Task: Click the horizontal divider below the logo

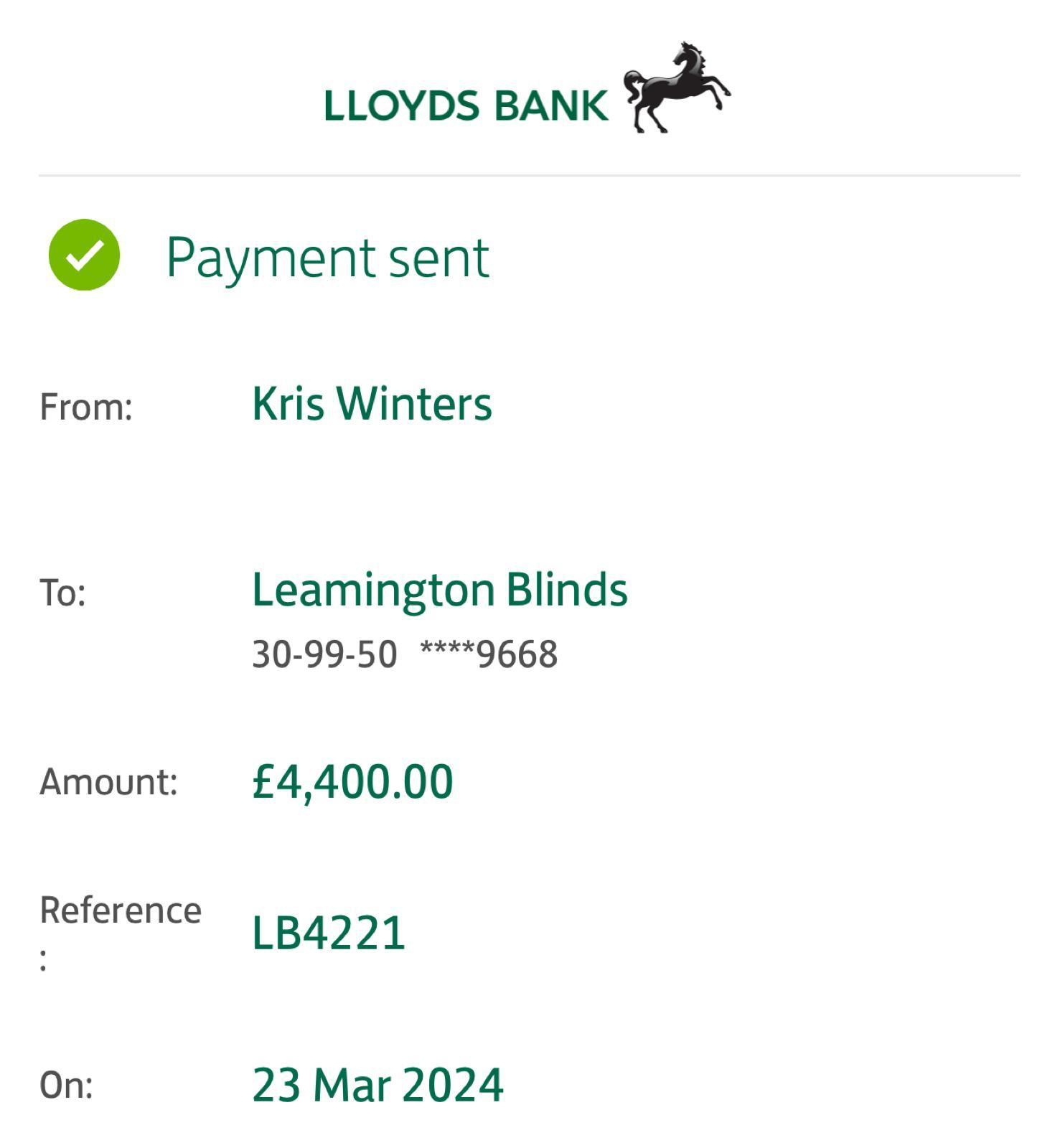Action: pos(530,175)
